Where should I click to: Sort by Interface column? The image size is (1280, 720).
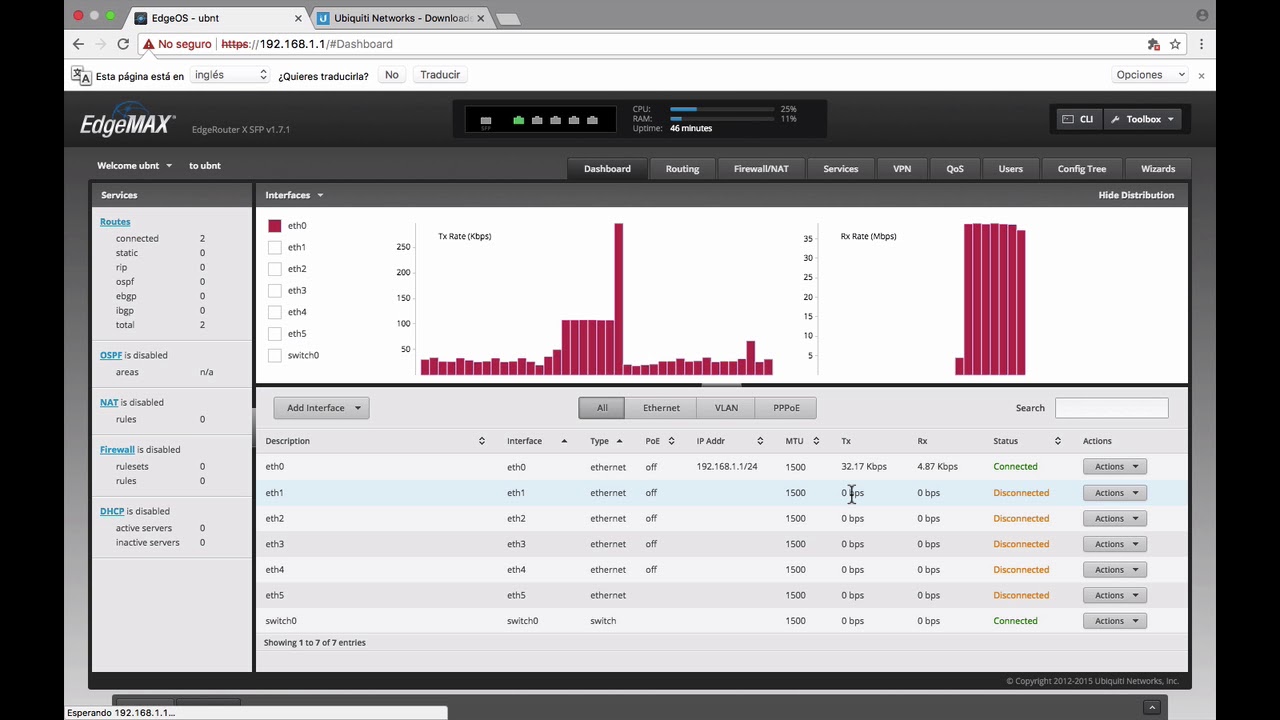pos(537,441)
